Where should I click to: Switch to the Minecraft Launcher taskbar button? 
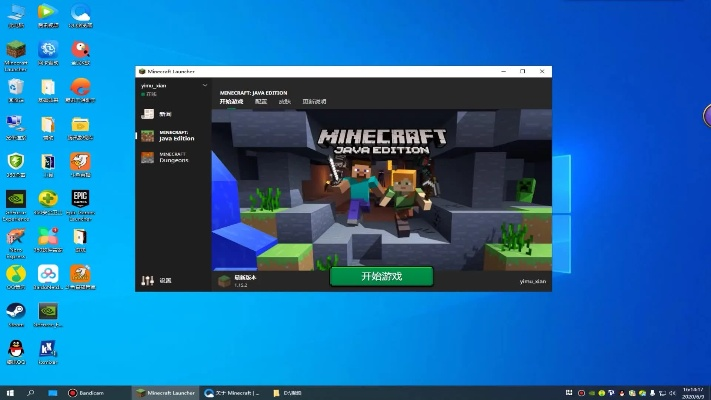click(x=166, y=393)
